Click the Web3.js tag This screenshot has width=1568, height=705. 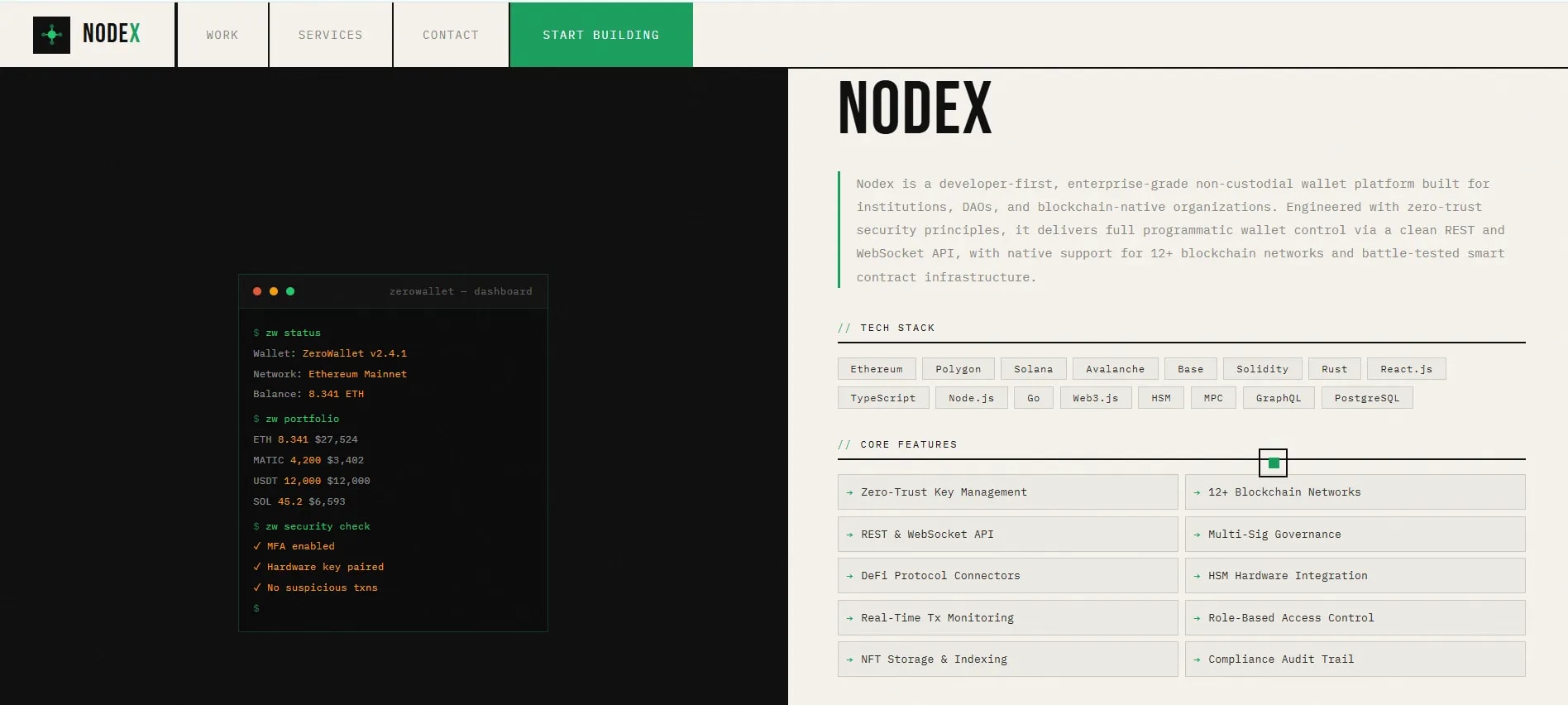coord(1096,398)
